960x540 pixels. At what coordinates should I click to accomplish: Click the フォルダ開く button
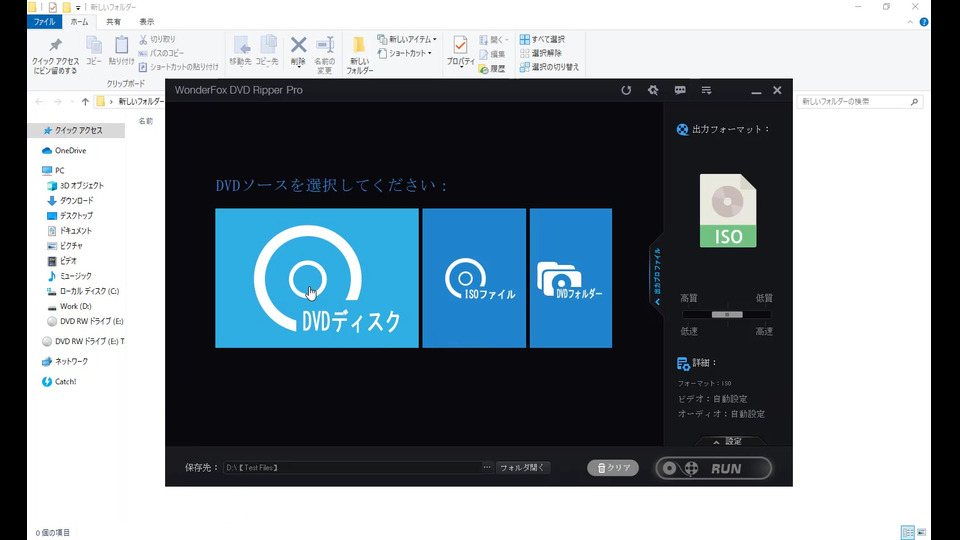524,467
